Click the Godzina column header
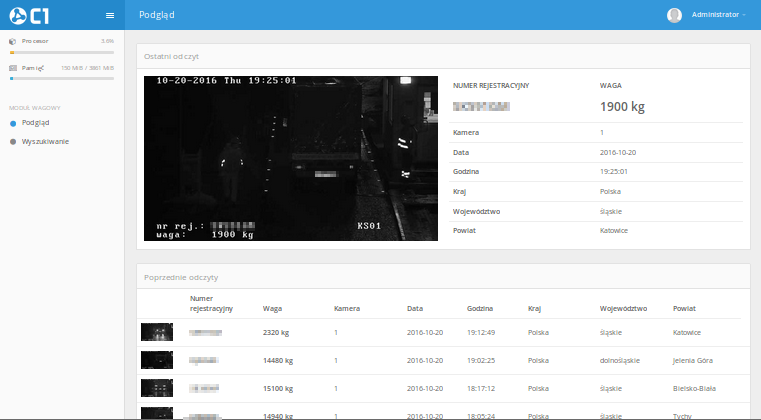This screenshot has width=761, height=420. pyautogui.click(x=480, y=308)
